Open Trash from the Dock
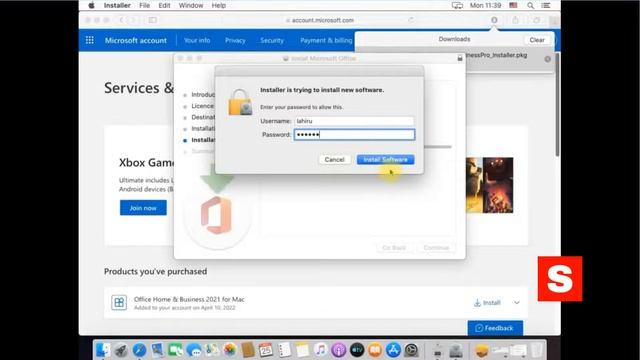The image size is (640, 360). [537, 350]
